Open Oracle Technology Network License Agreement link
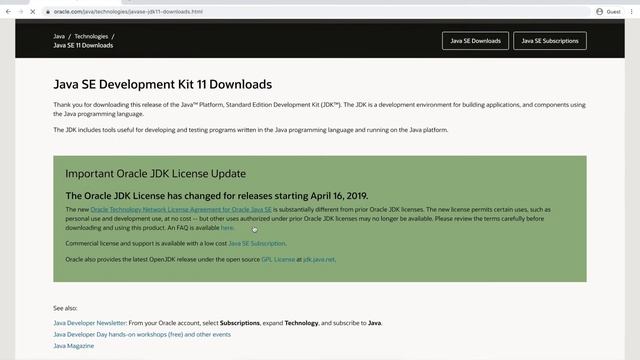This screenshot has height=360, width=640. point(181,209)
